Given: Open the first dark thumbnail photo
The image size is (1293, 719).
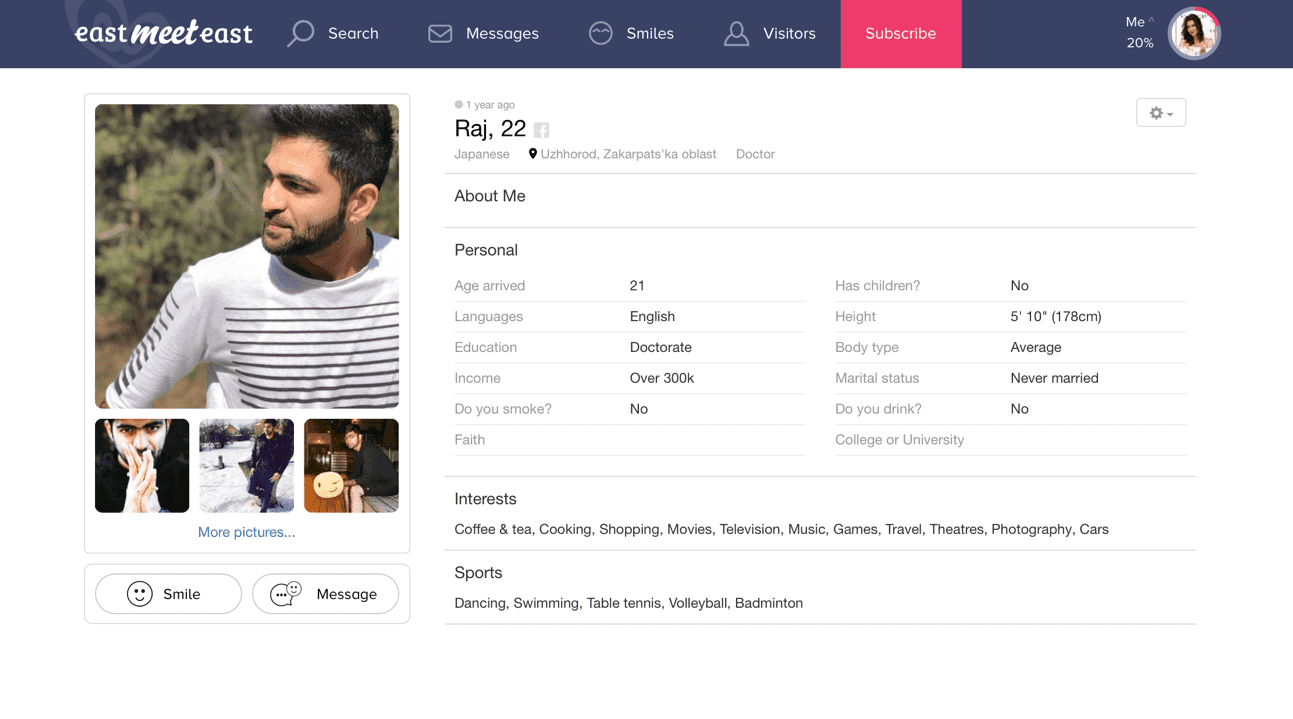Looking at the screenshot, I should click(142, 466).
